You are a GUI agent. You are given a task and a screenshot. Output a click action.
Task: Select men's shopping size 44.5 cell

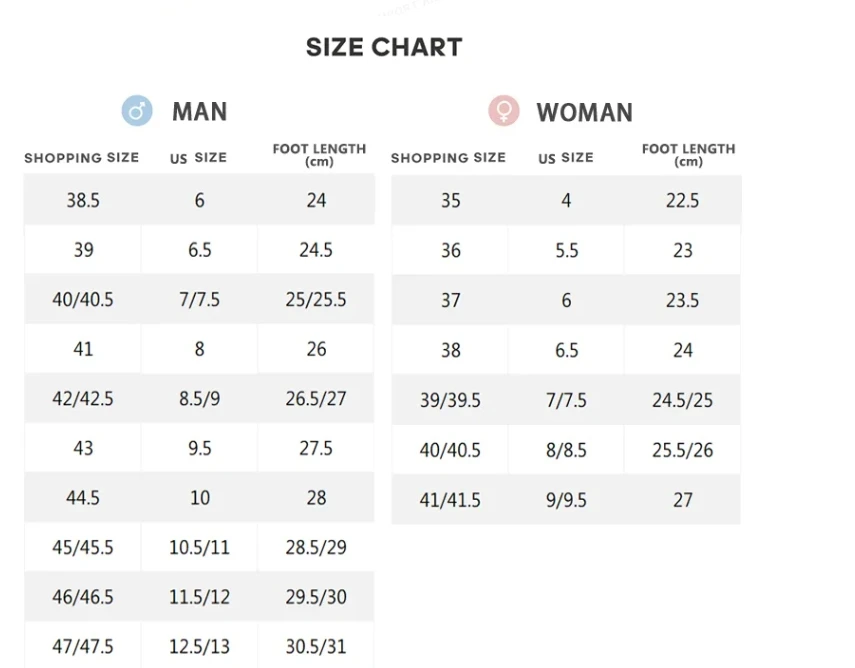click(83, 497)
